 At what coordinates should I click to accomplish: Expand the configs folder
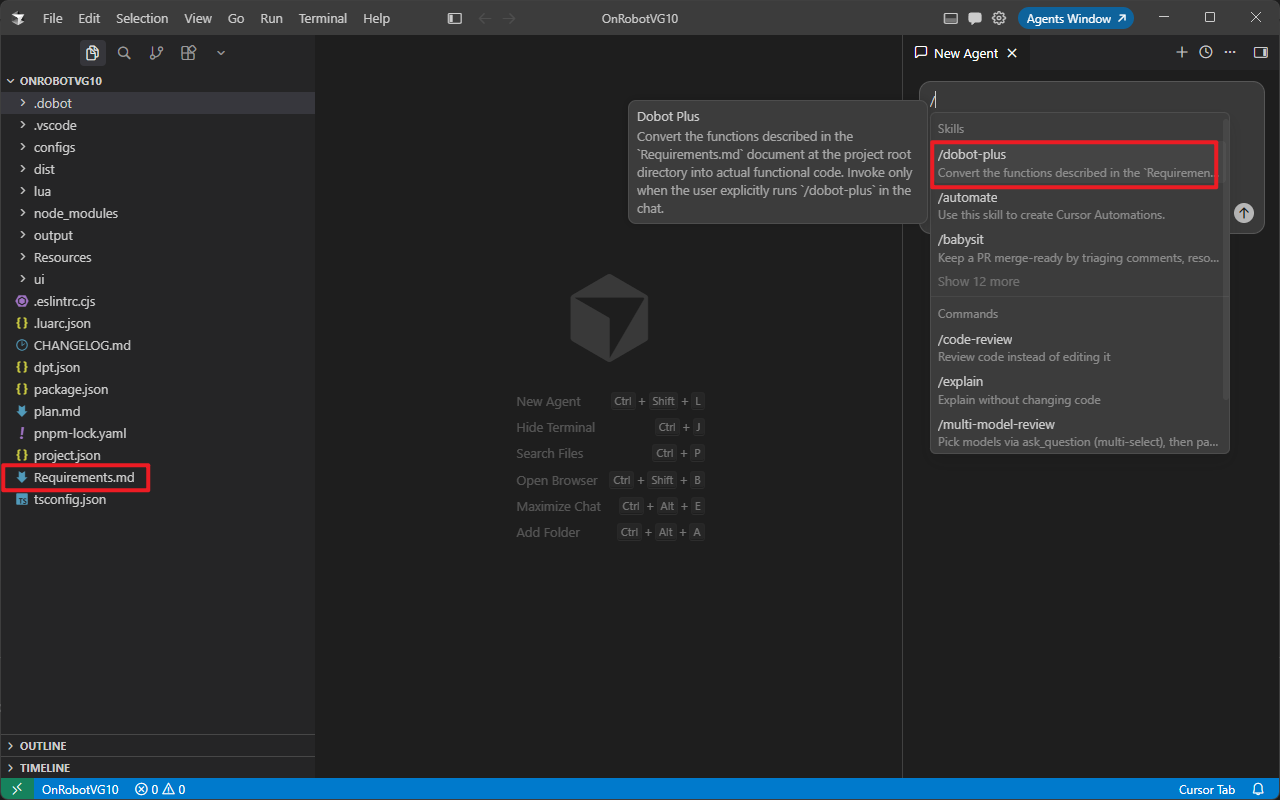click(157, 147)
